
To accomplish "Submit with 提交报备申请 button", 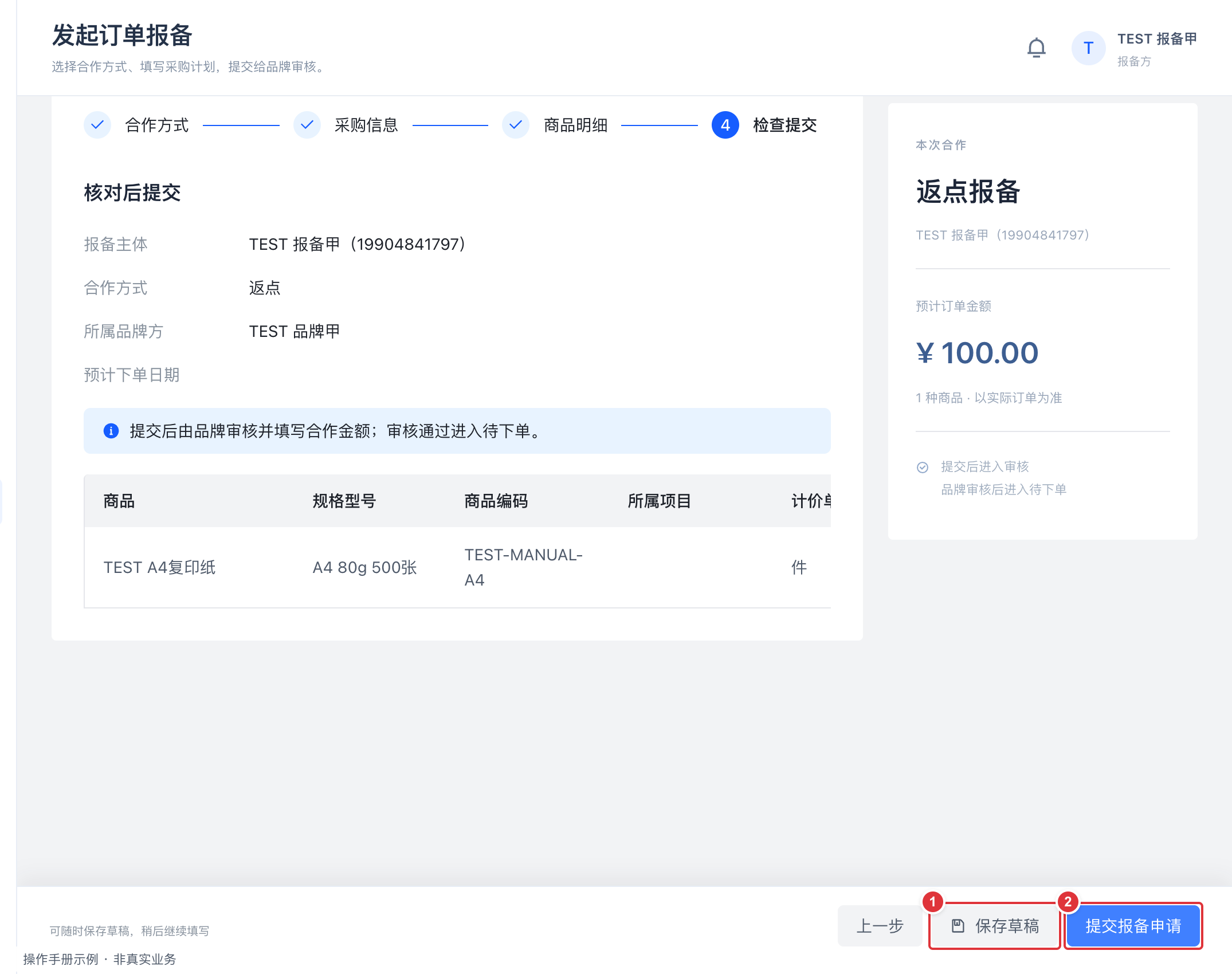I will (x=1133, y=926).
